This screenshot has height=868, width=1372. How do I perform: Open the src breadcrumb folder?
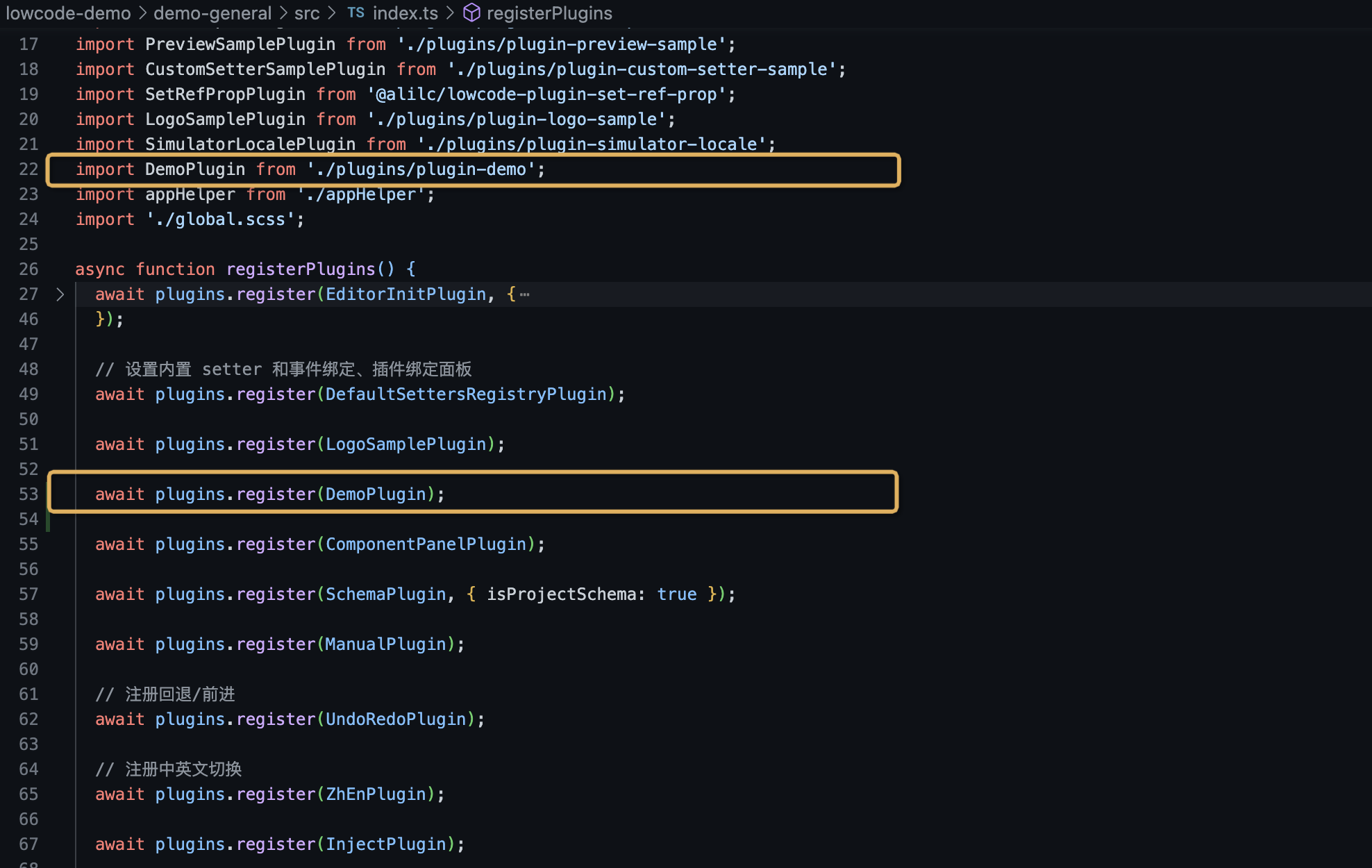307,12
